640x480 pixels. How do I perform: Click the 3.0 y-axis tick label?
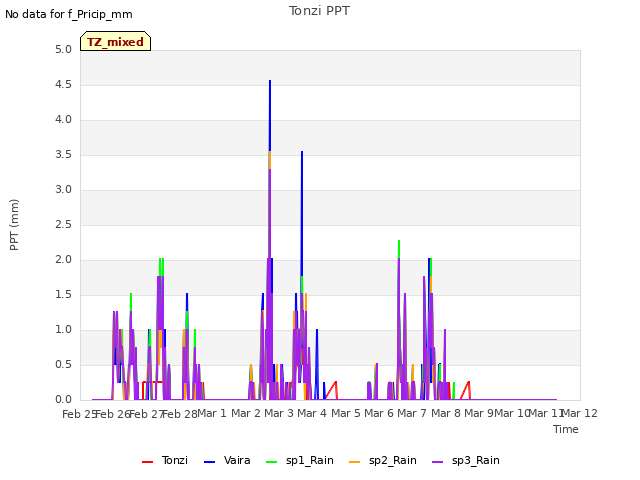[63, 189]
